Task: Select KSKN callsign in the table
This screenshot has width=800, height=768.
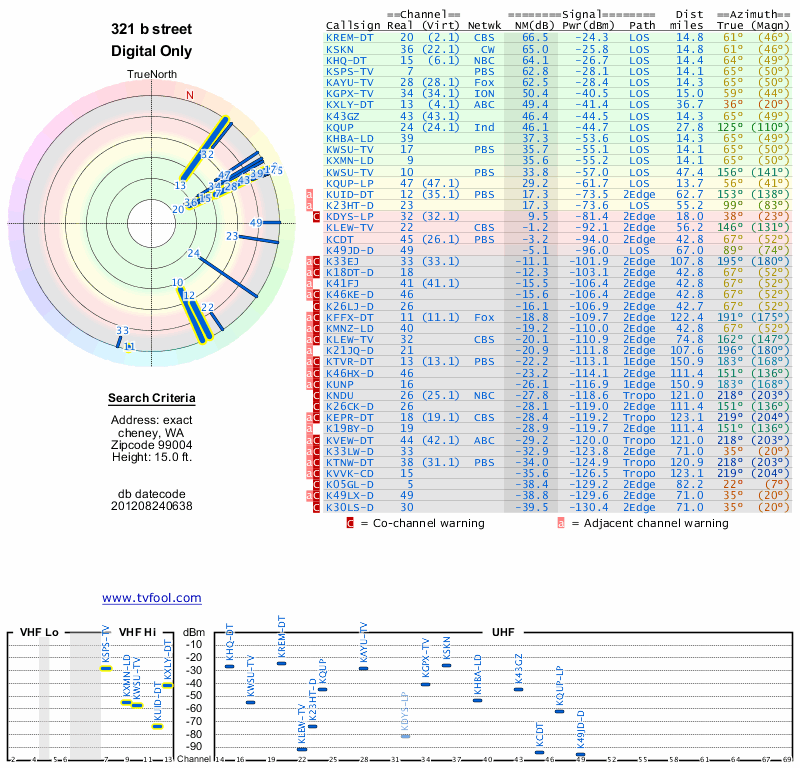Action: click(340, 49)
